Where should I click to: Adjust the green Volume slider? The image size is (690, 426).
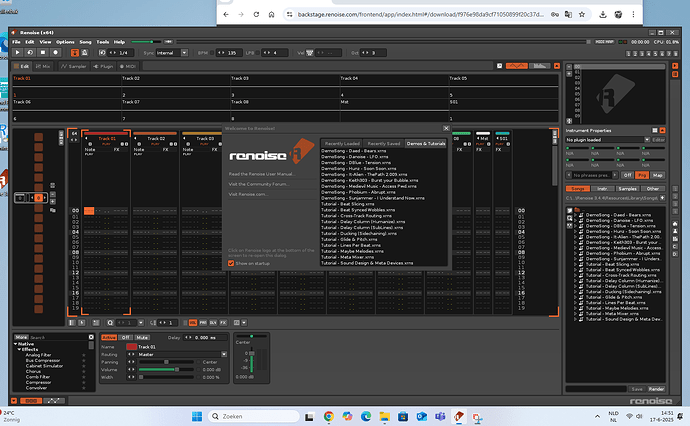click(166, 370)
